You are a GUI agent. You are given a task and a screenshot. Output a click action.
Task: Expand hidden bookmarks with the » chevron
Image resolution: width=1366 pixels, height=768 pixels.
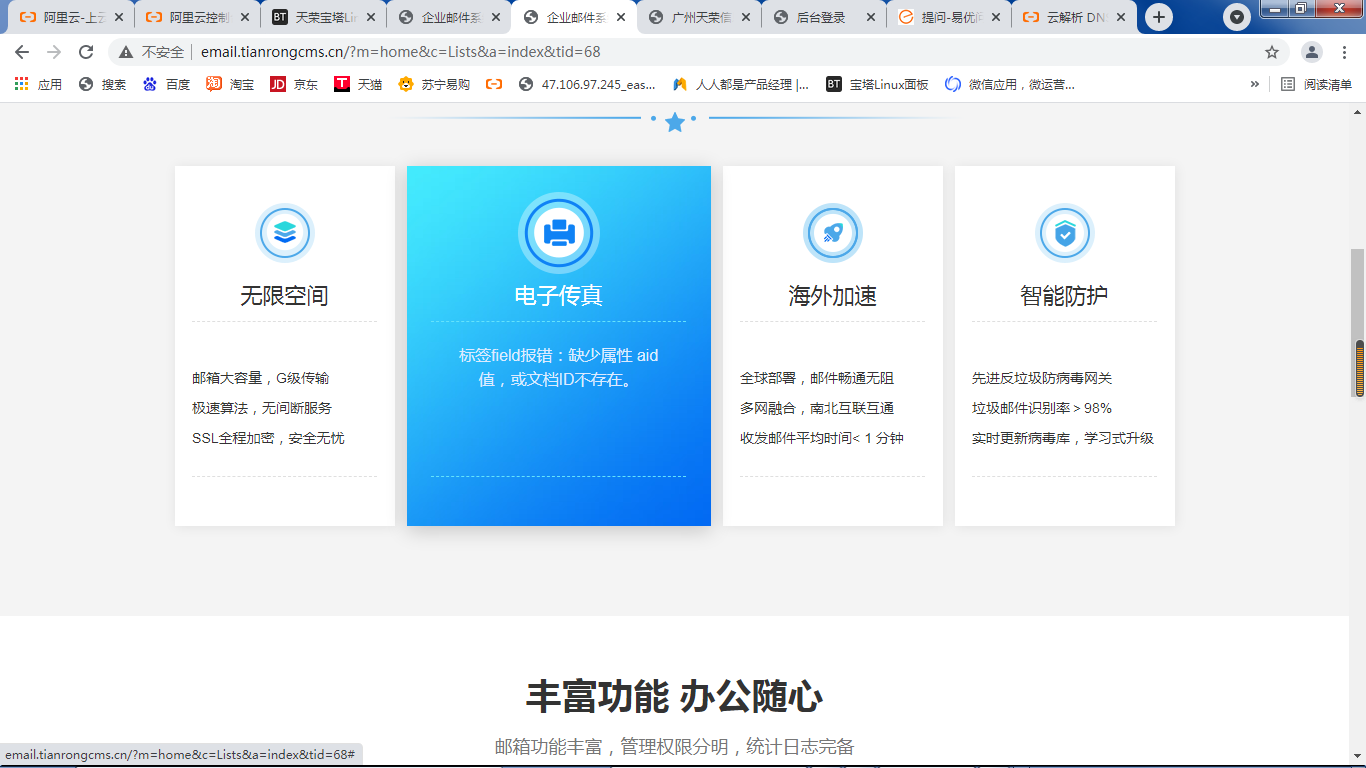click(1254, 85)
